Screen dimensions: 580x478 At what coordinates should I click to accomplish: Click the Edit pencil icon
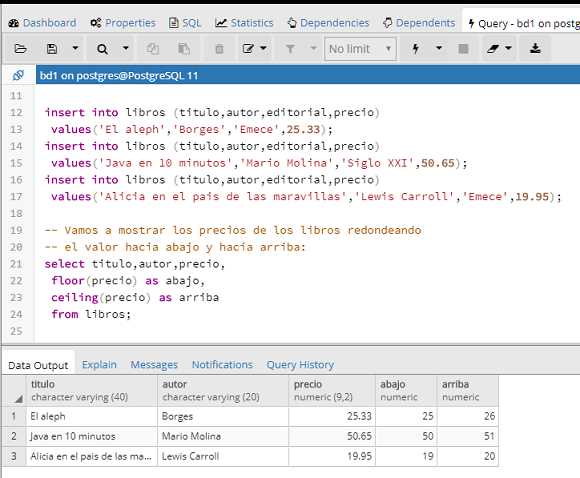(x=248, y=48)
